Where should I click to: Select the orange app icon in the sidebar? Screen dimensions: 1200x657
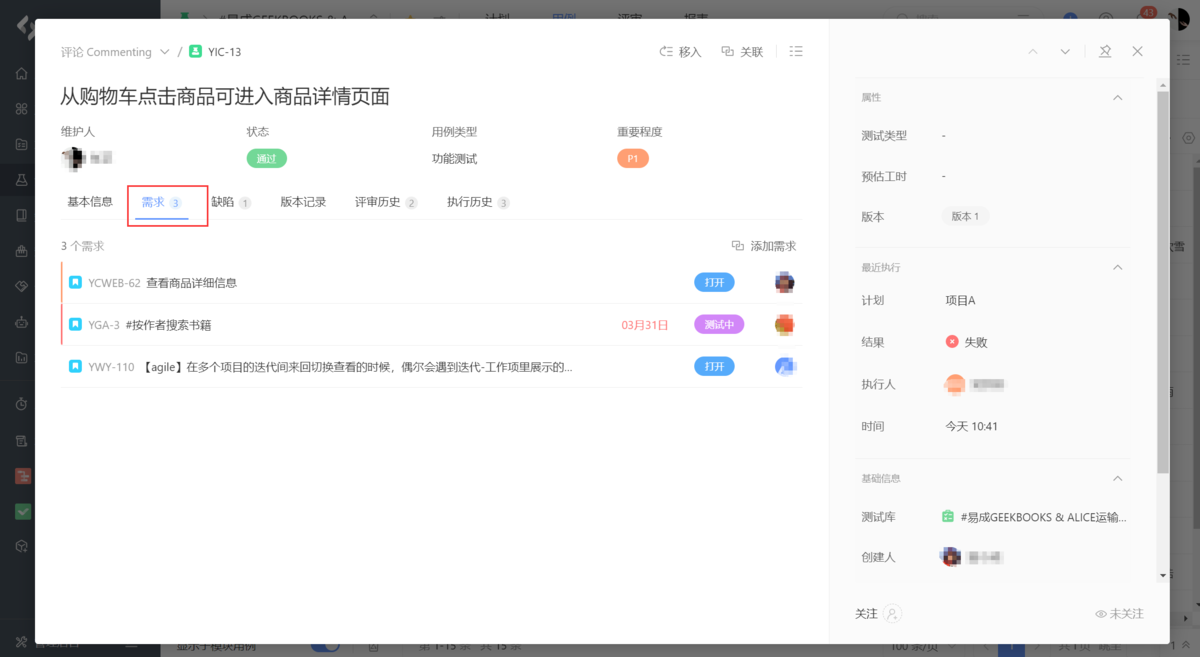tap(22, 476)
